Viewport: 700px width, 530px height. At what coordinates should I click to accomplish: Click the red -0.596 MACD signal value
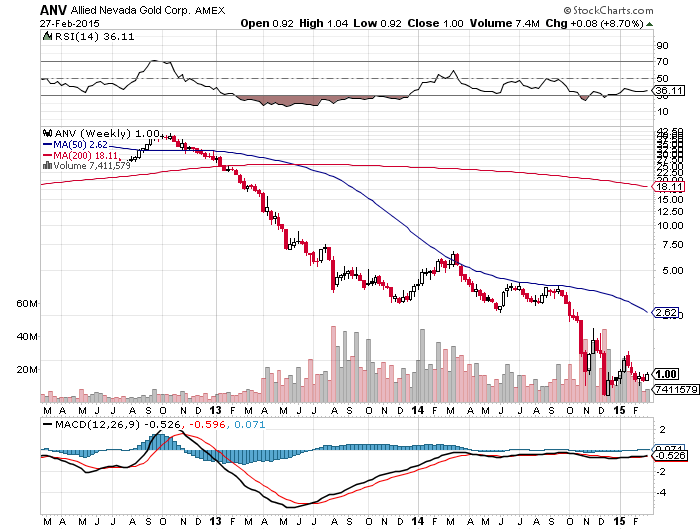(207, 424)
